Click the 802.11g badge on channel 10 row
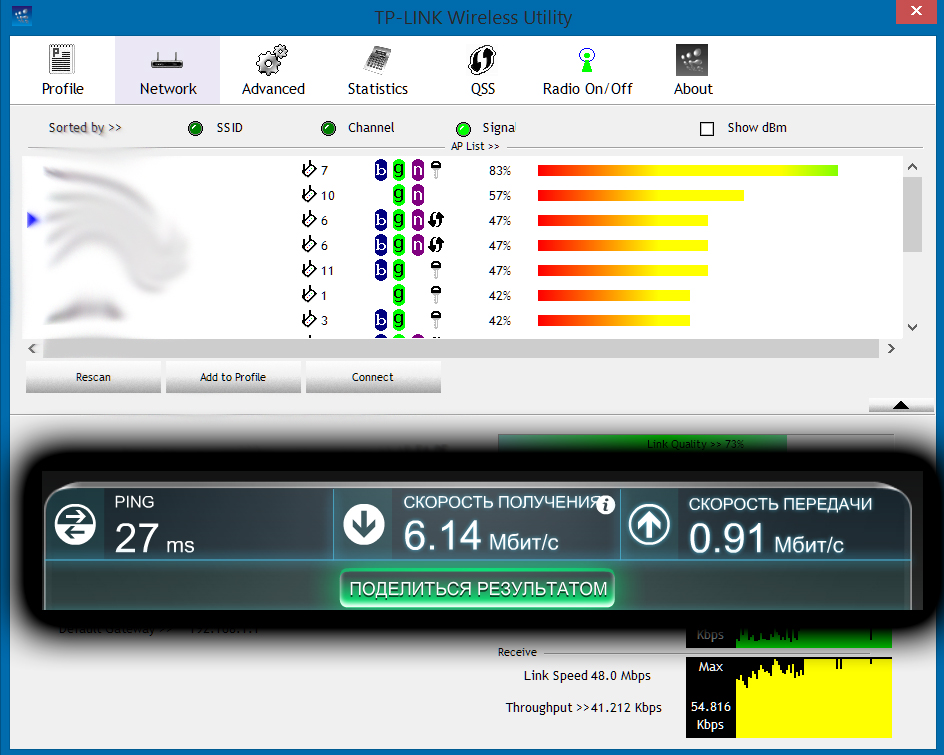This screenshot has width=944, height=755. pyautogui.click(x=399, y=195)
